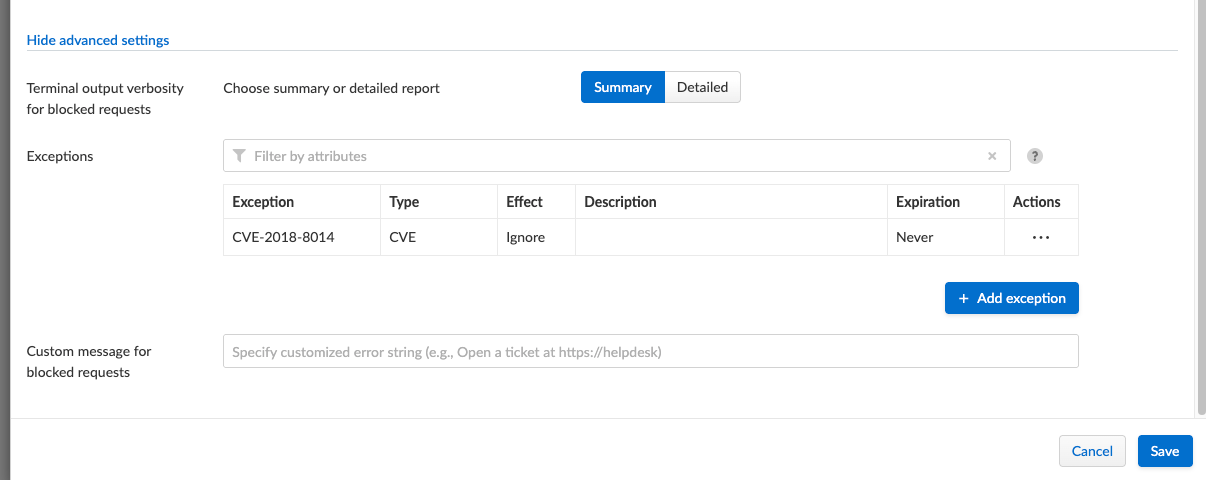Open the help question mark icon
This screenshot has width=1206, height=480.
(x=1035, y=156)
